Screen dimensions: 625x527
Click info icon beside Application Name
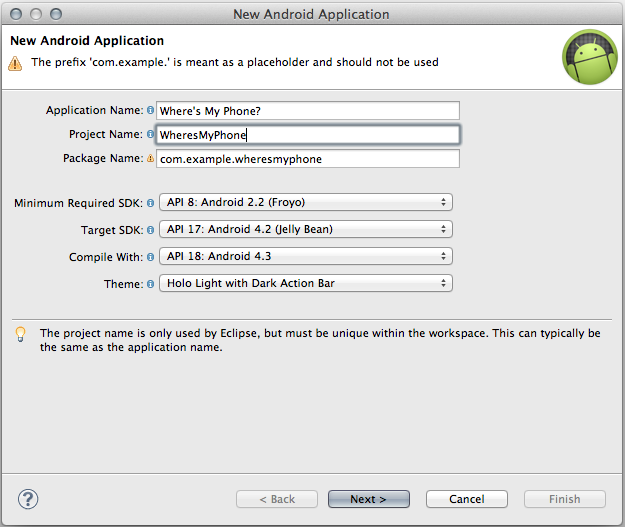[150, 110]
